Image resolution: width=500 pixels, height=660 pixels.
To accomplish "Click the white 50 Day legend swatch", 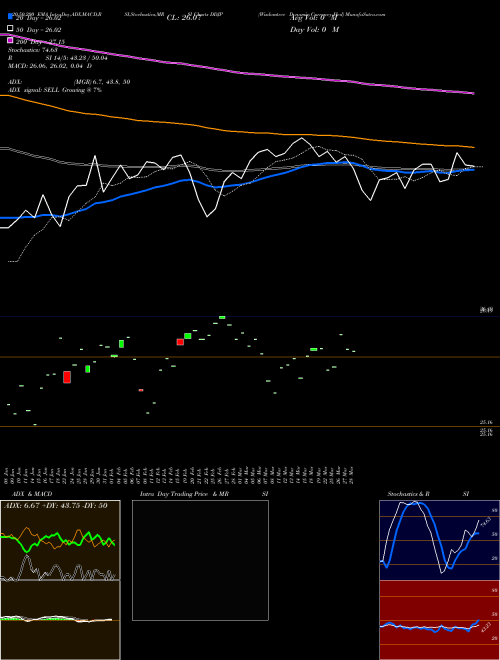I will click(11, 29).
